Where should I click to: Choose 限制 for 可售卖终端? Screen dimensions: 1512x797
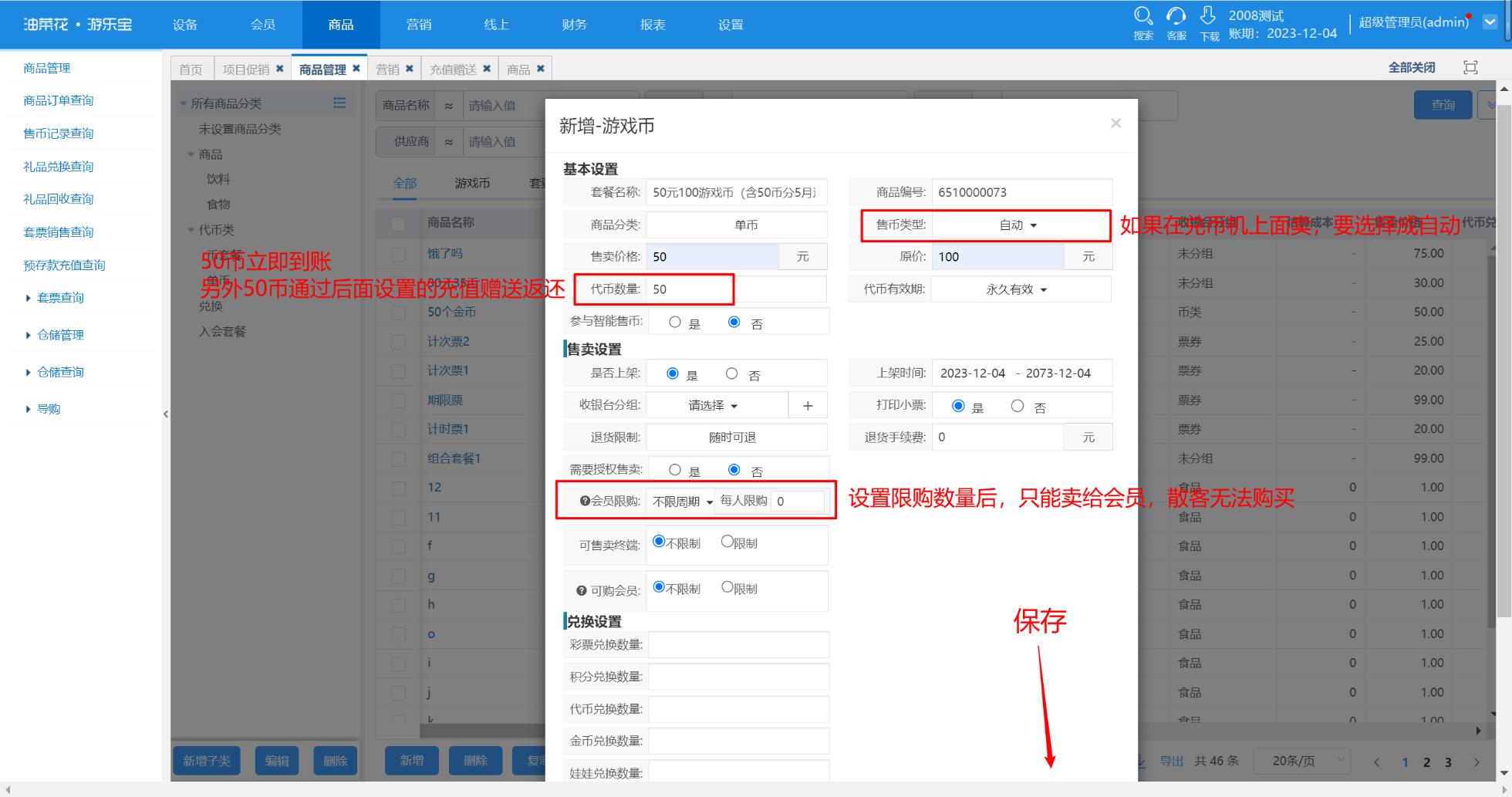point(727,542)
